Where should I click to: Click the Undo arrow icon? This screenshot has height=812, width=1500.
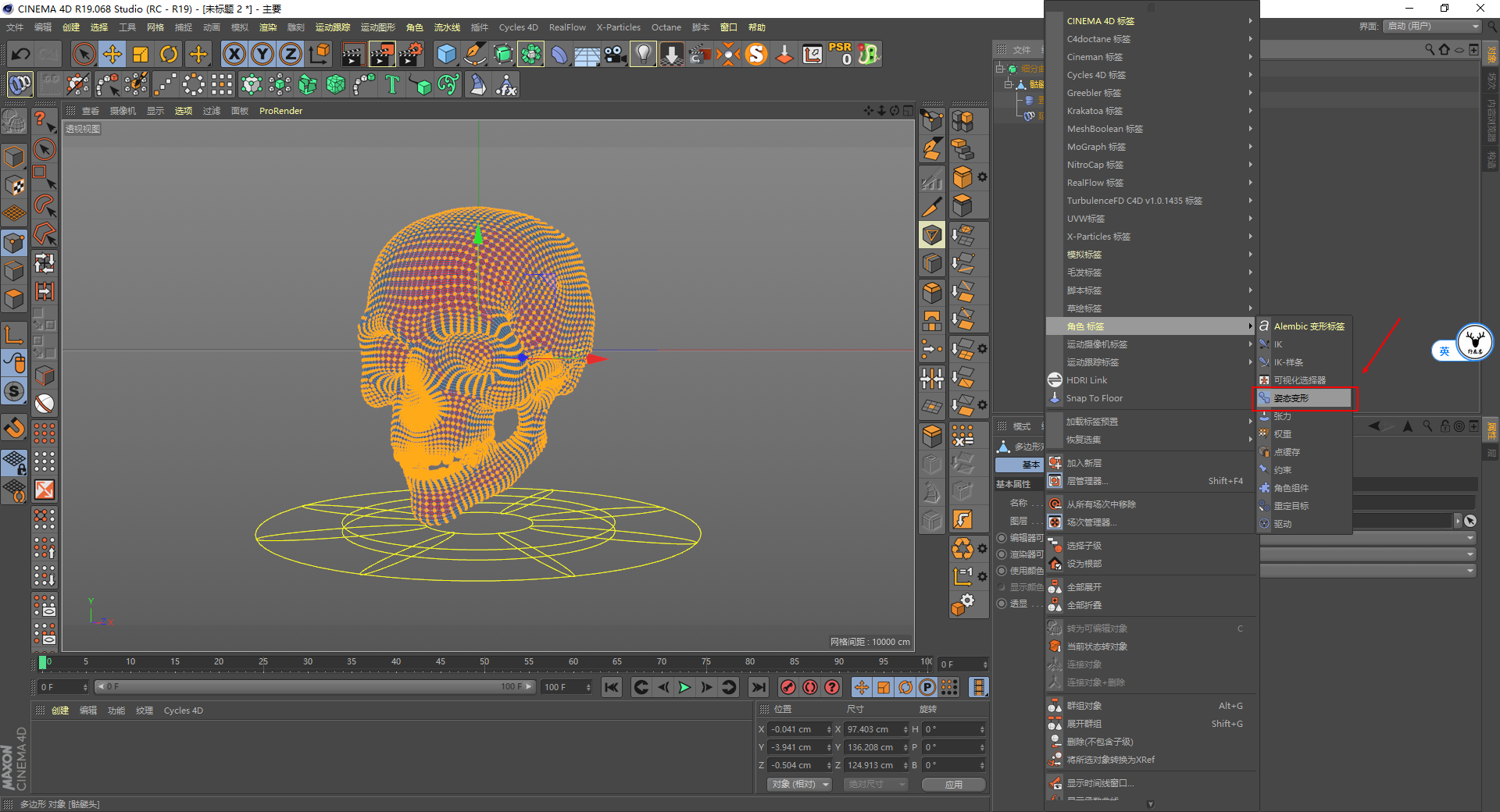pyautogui.click(x=21, y=54)
